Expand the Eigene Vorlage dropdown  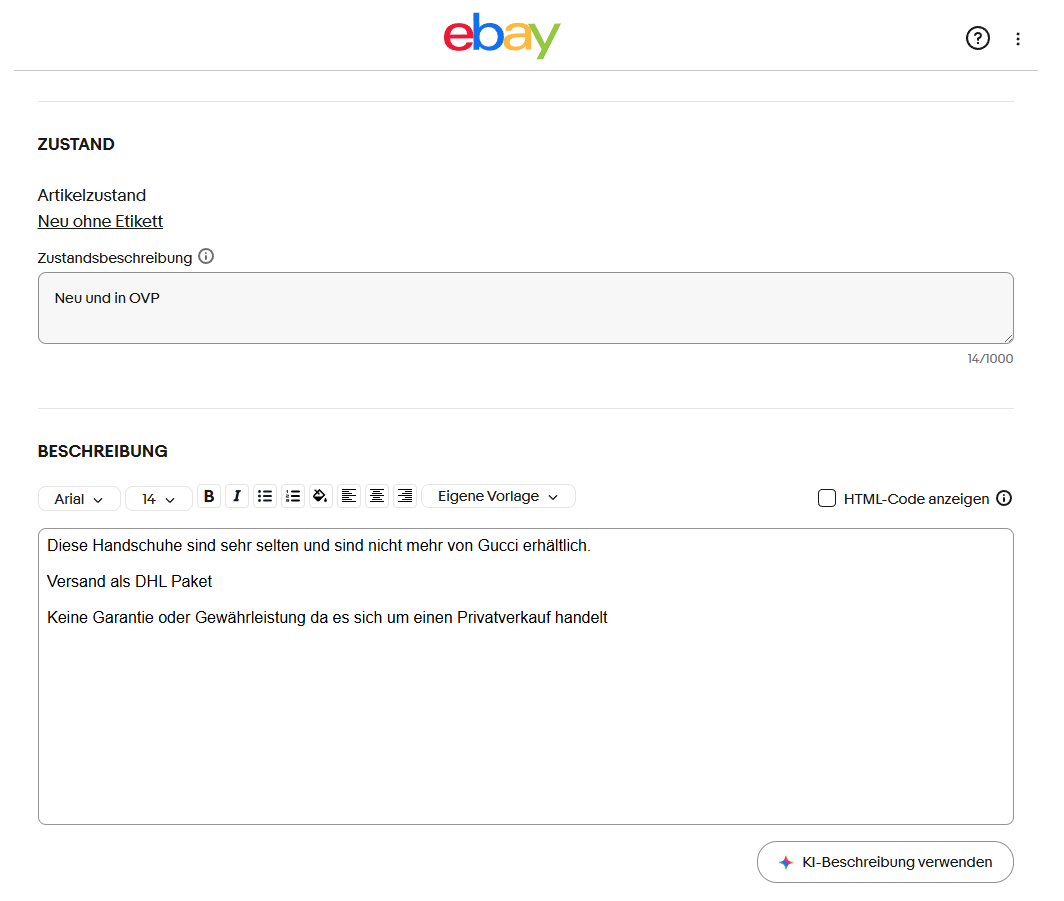[x=498, y=497]
